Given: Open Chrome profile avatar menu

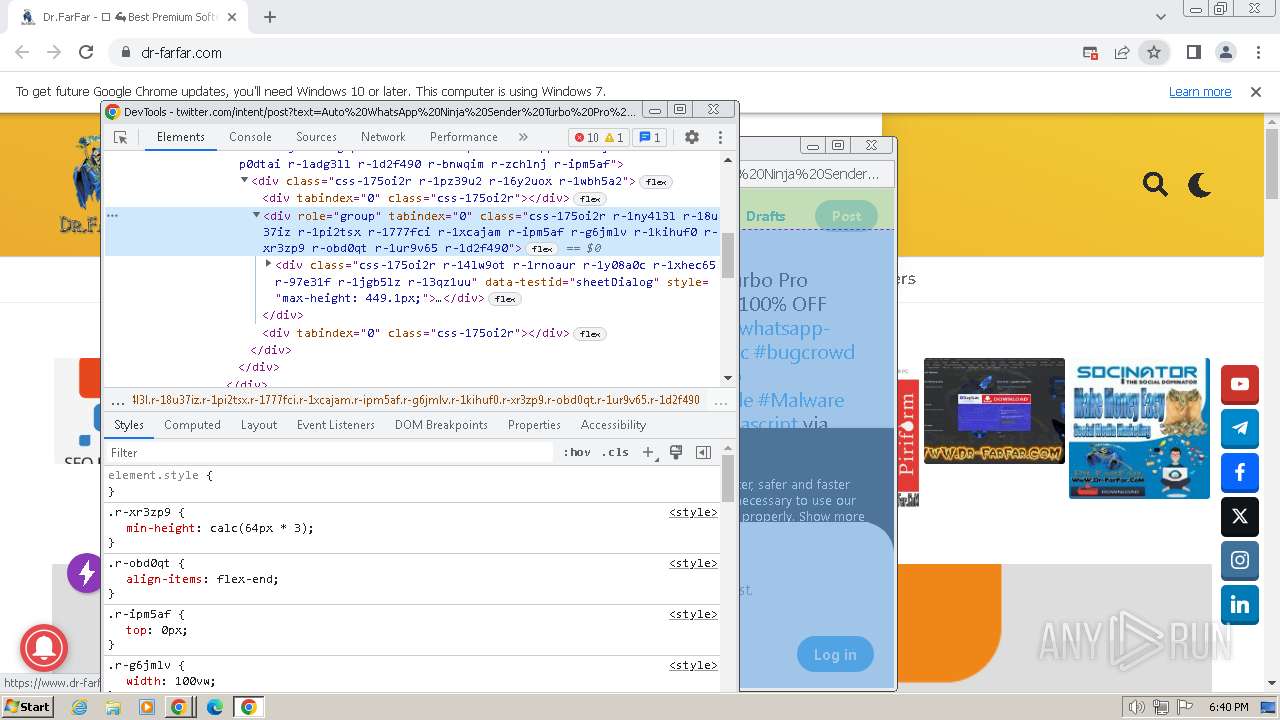Looking at the screenshot, I should click(x=1225, y=52).
